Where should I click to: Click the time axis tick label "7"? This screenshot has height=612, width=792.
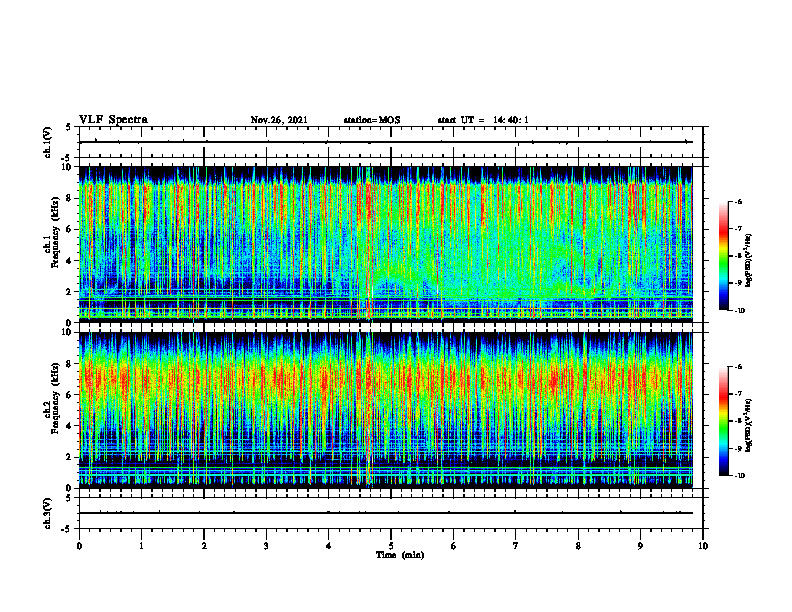[516, 546]
